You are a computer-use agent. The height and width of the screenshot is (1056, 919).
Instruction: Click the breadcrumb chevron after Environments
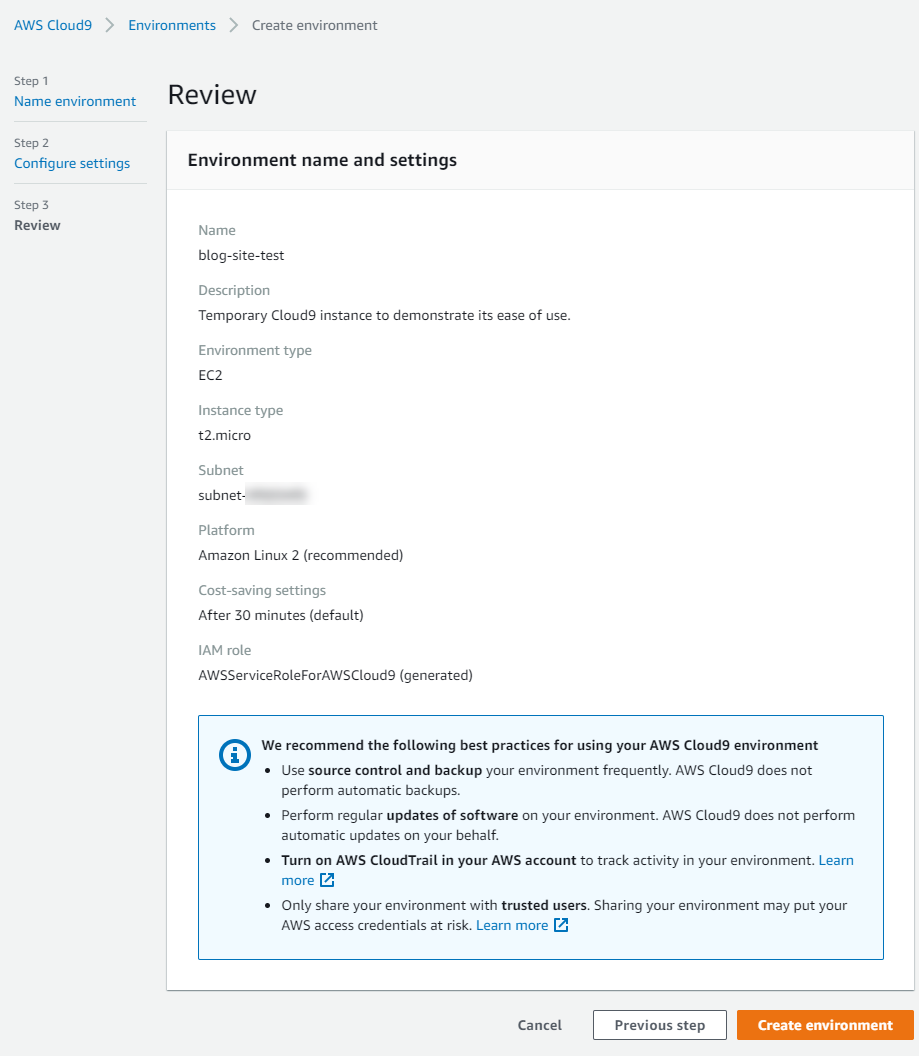(234, 25)
